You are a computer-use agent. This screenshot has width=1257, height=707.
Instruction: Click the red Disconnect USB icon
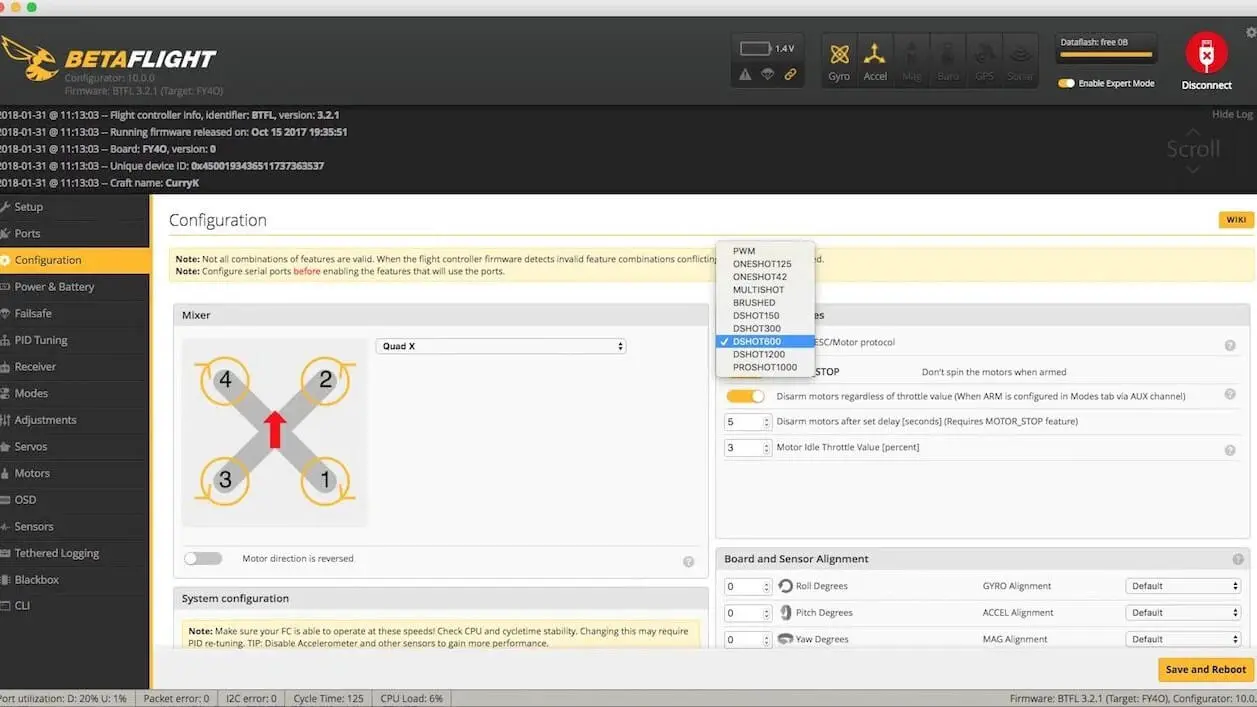[1206, 54]
